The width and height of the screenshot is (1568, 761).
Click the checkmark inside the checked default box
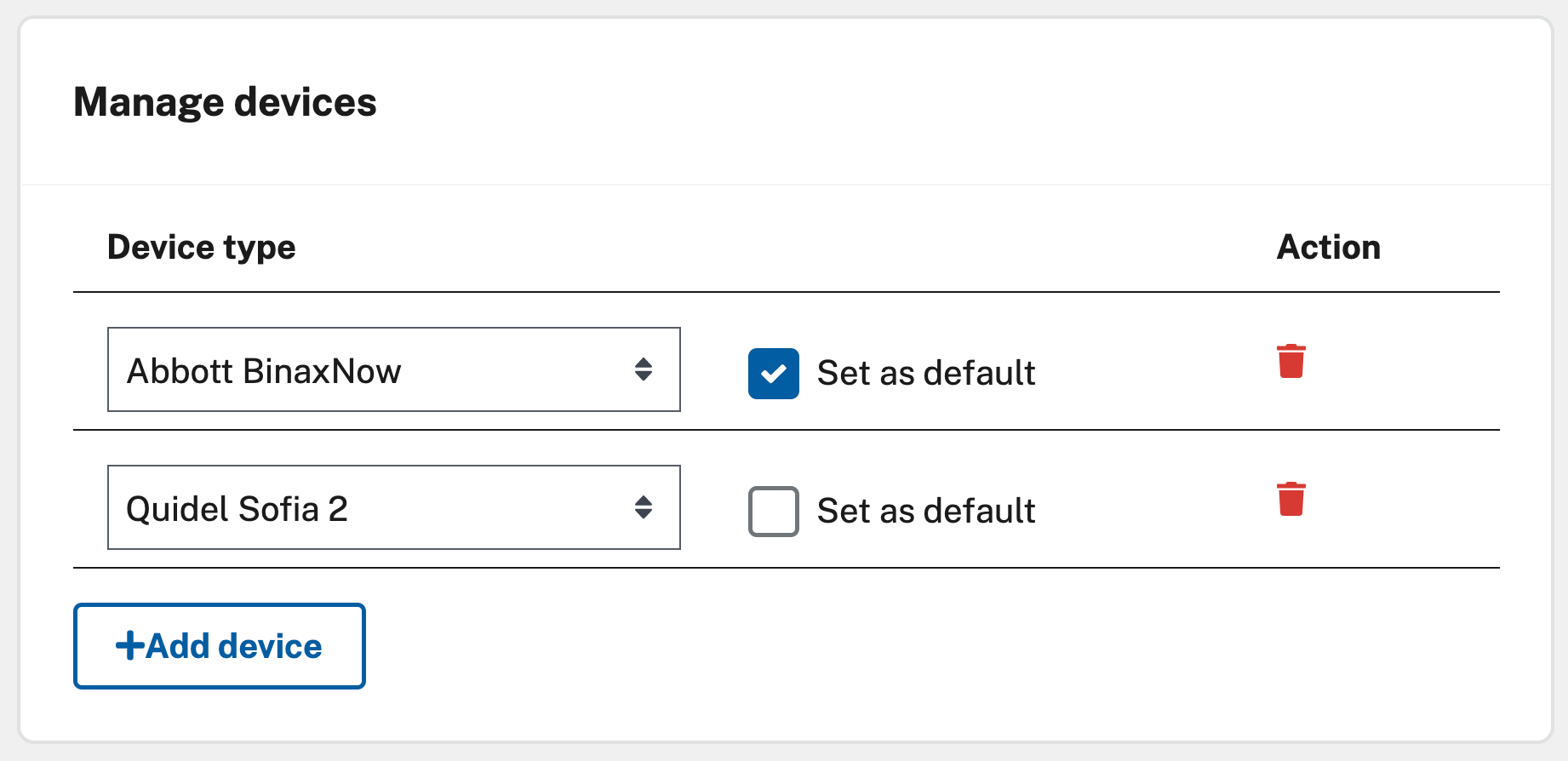[773, 373]
